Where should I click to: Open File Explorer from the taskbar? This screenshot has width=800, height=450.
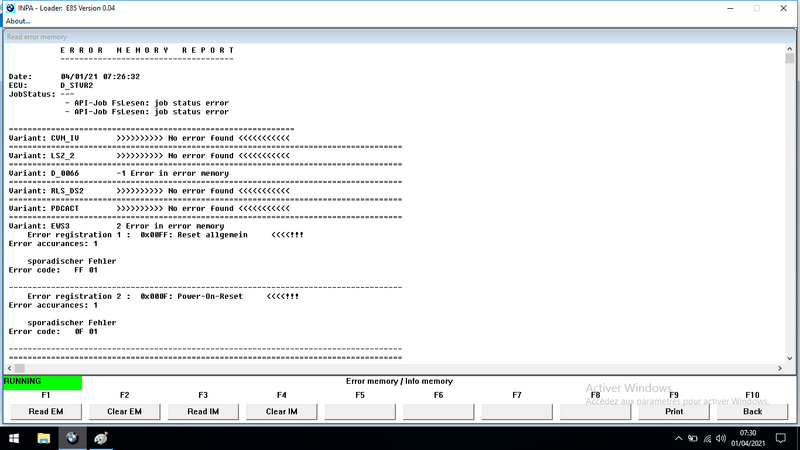[x=43, y=438]
